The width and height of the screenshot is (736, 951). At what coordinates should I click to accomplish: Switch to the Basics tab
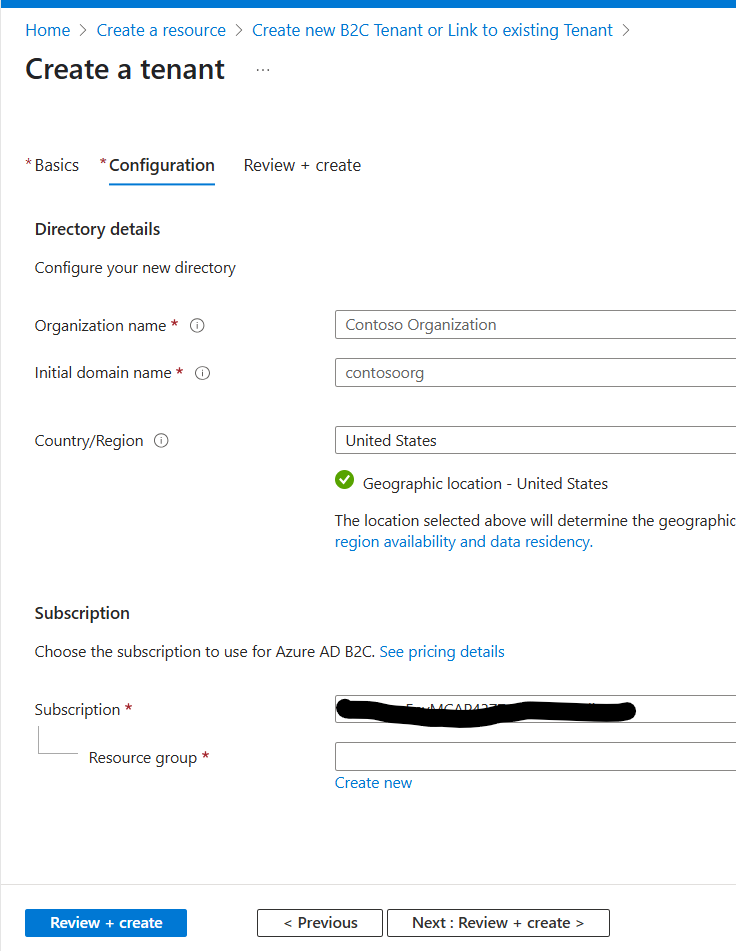tap(56, 165)
